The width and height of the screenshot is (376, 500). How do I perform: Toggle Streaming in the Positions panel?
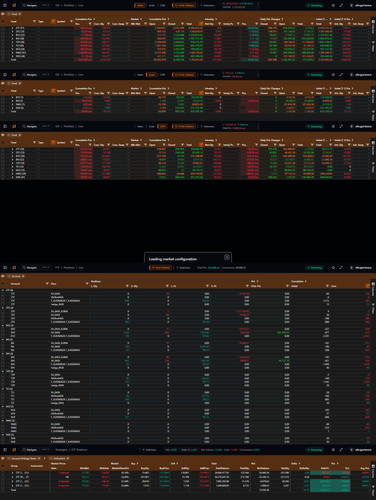coord(314,268)
